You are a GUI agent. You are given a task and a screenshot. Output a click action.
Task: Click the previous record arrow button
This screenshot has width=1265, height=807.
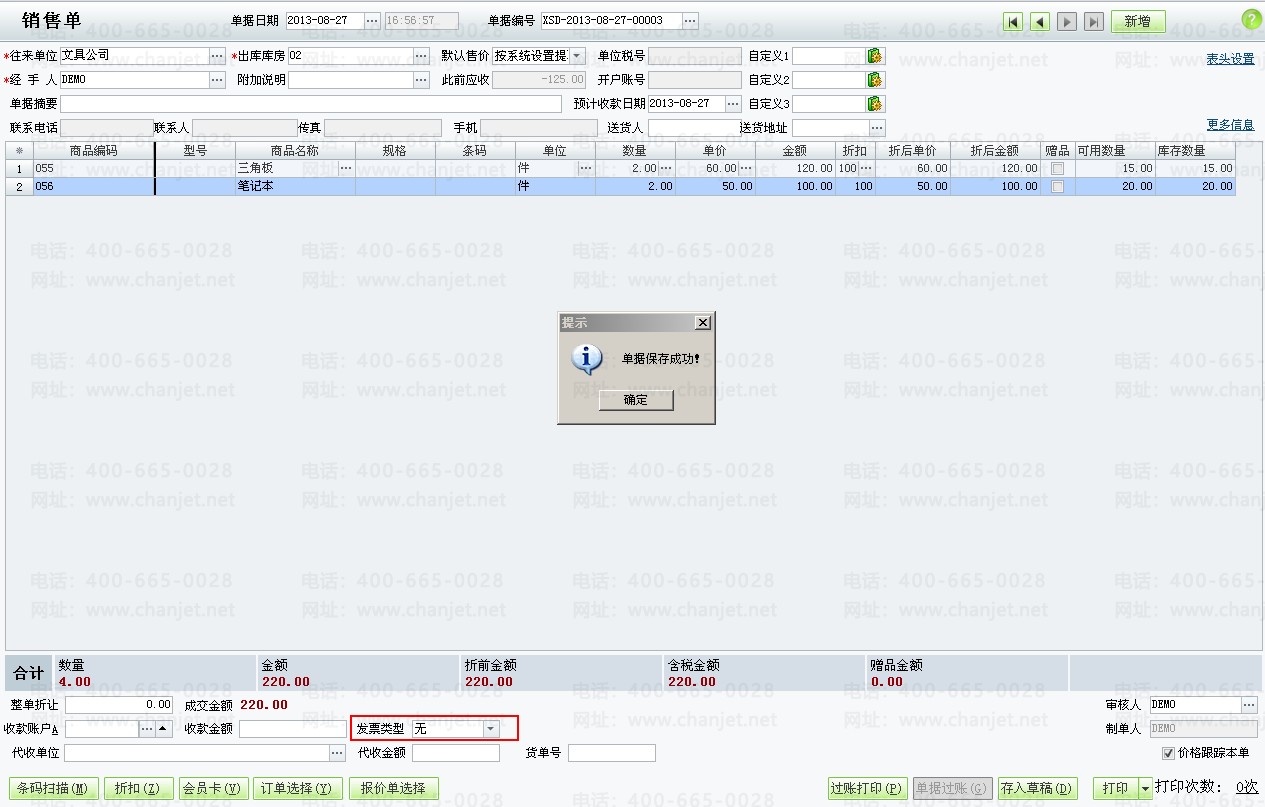click(1040, 22)
